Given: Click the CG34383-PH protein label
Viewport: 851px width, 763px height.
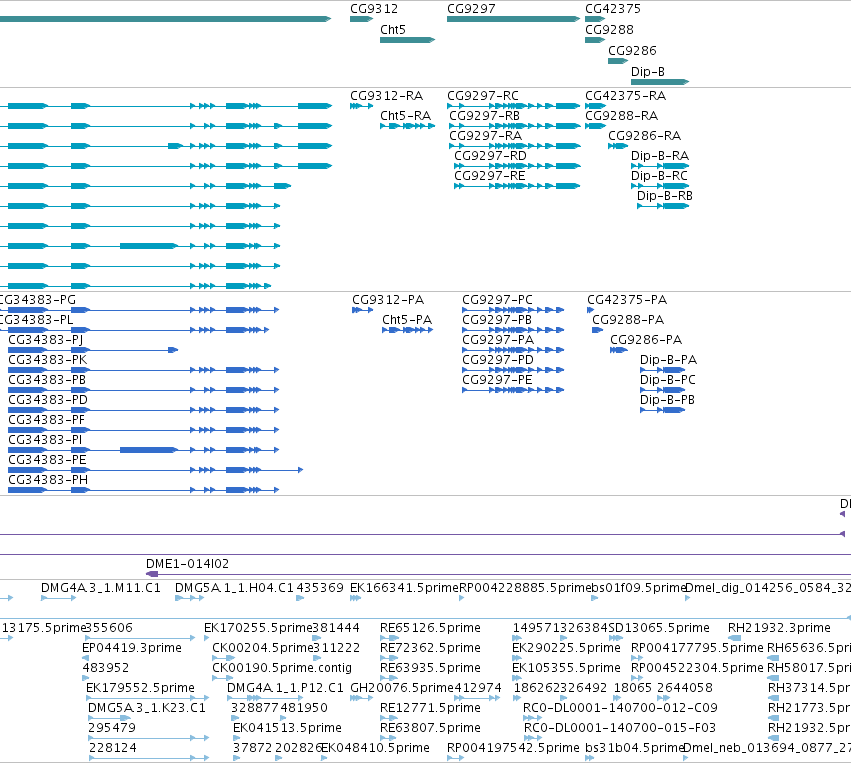Looking at the screenshot, I should (x=48, y=480).
